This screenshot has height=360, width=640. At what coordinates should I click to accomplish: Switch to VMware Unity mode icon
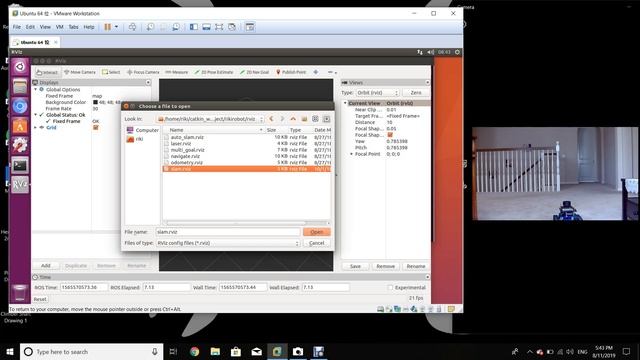pos(232,27)
